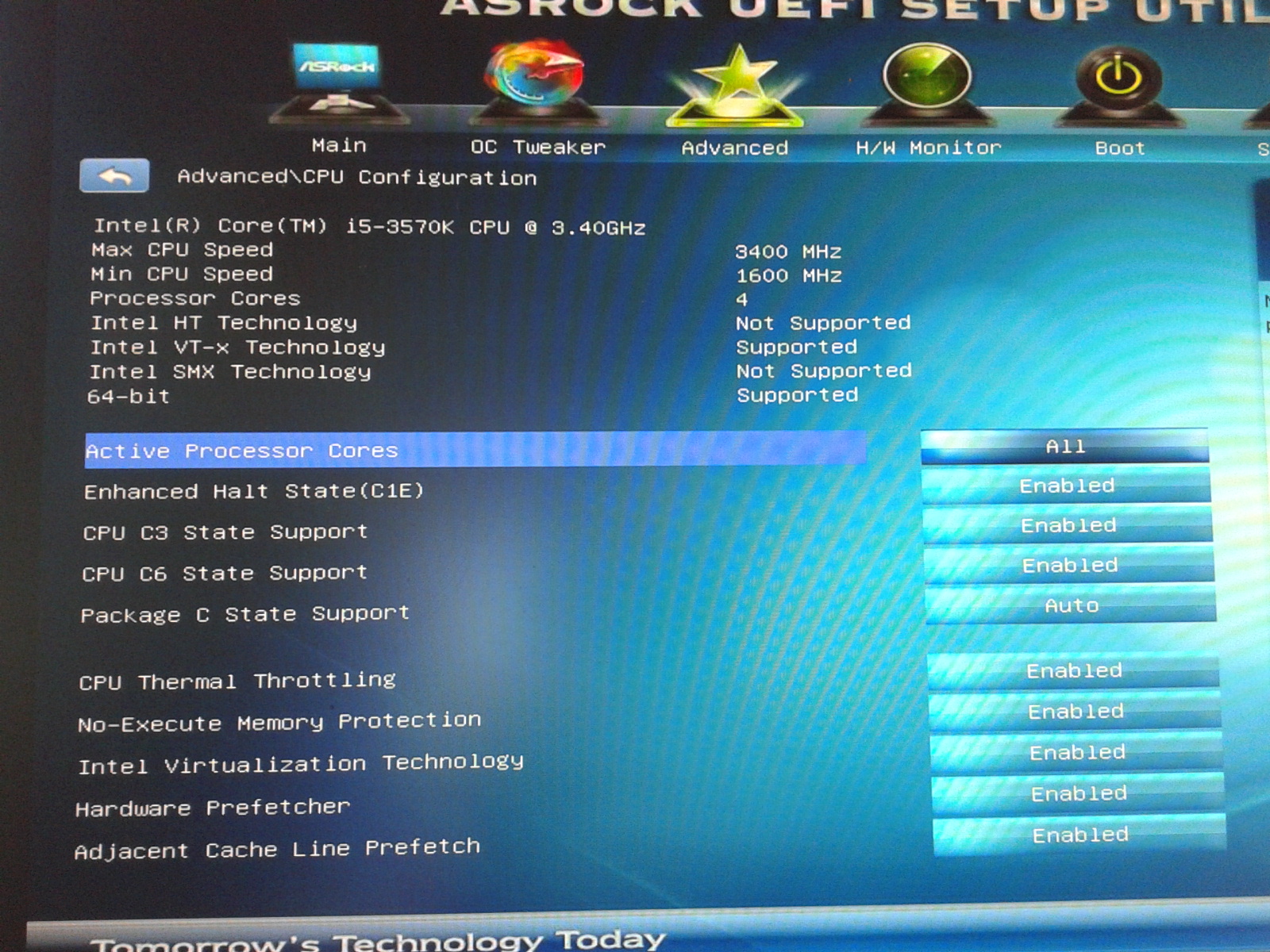Click the Advanced\CPU Configuration breadcrumb
Image resolution: width=1270 pixels, height=952 pixels.
pyautogui.click(x=357, y=177)
